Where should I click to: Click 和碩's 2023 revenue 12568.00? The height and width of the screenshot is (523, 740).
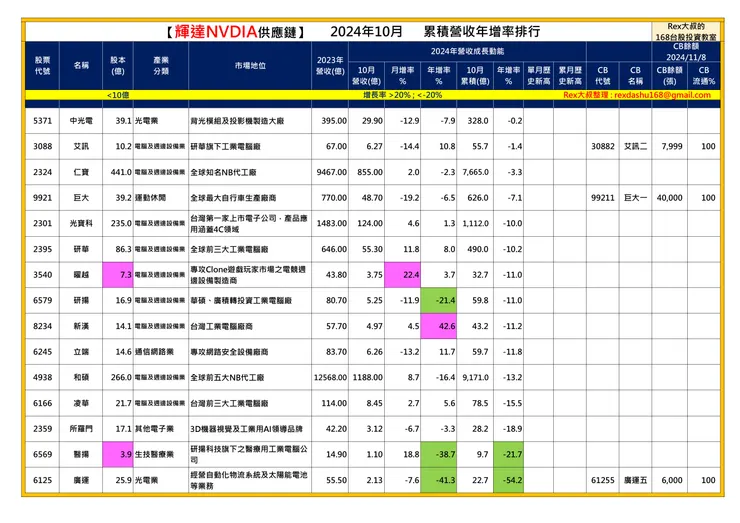[x=330, y=378]
